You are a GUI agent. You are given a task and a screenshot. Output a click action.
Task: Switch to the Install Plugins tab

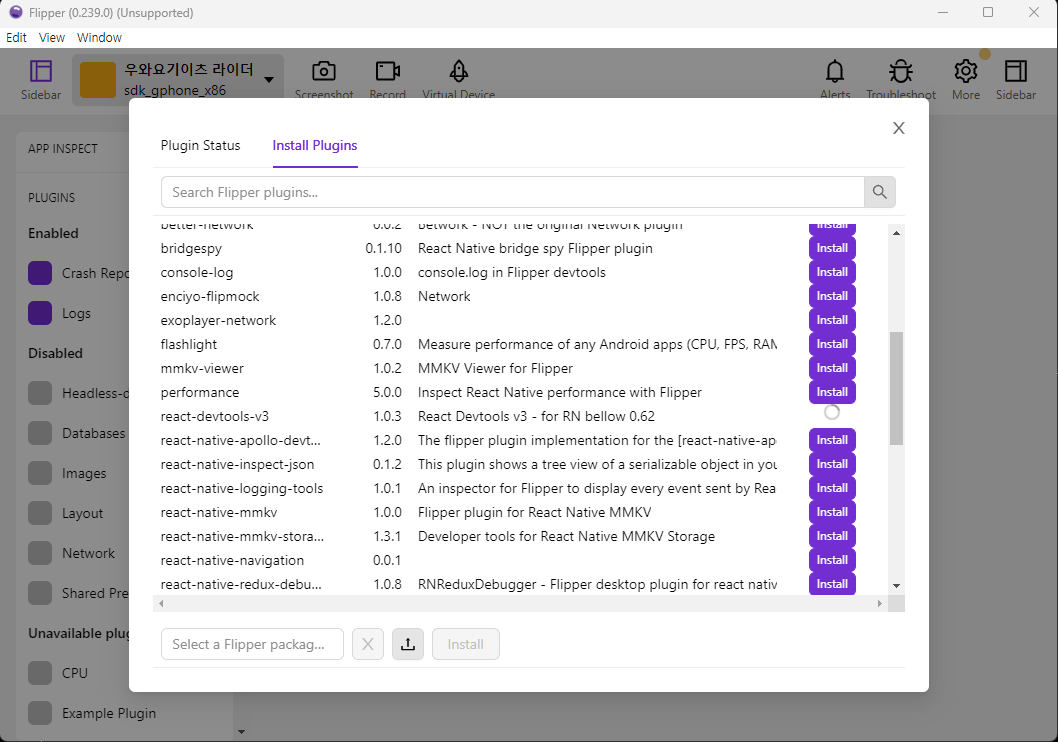314,146
